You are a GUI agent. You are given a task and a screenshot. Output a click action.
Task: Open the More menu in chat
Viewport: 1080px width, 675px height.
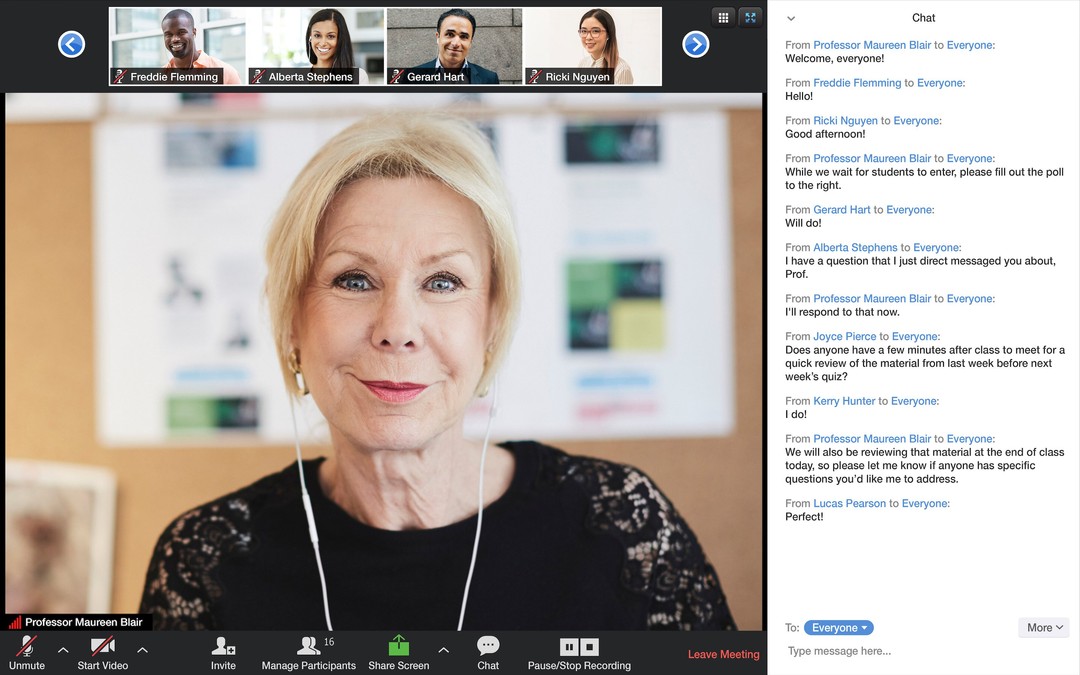1043,627
